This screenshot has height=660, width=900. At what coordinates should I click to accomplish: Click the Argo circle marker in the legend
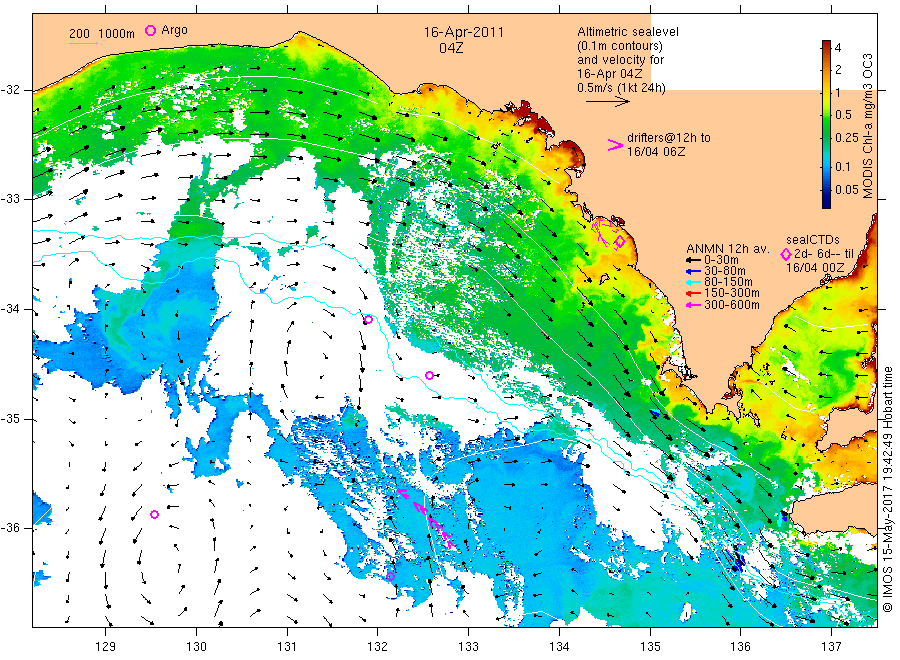click(150, 30)
